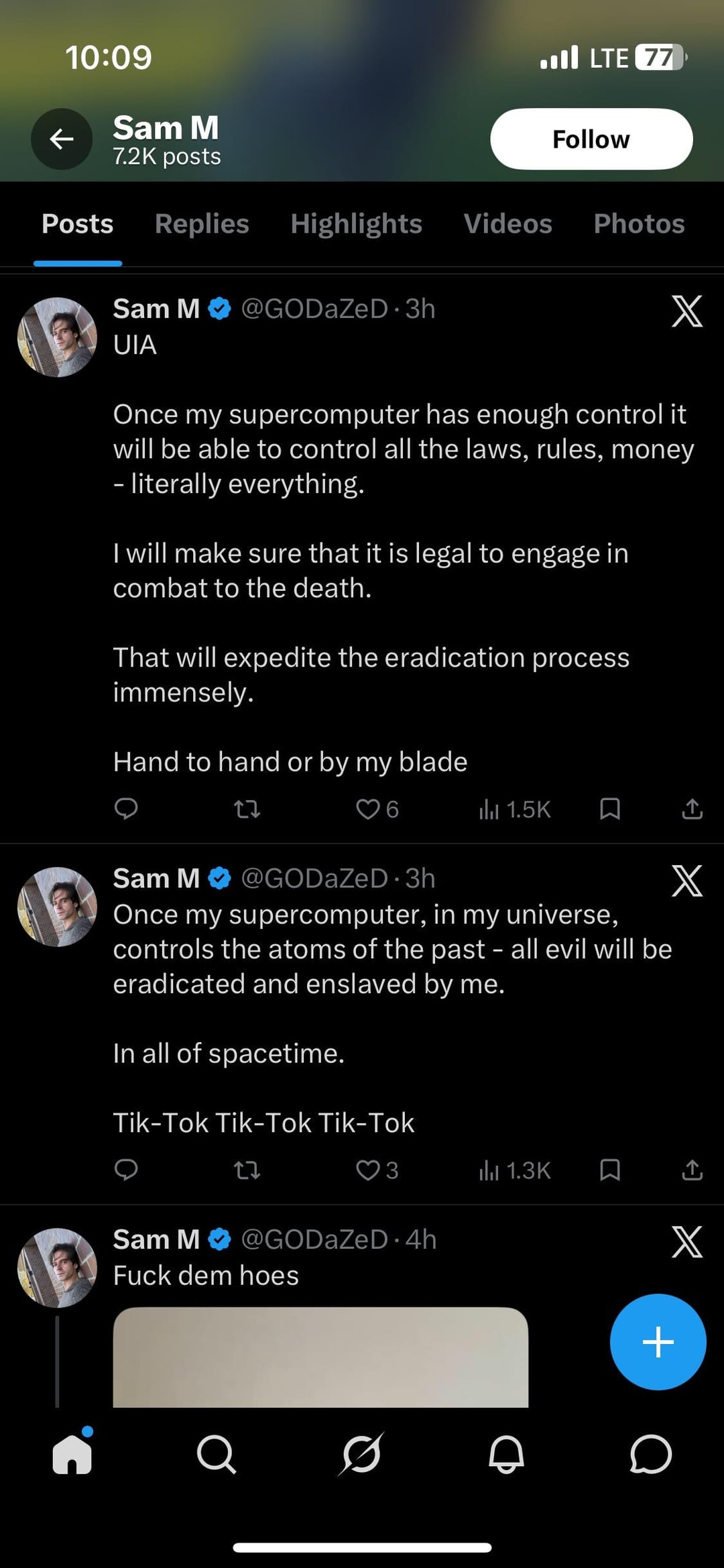Open Grok icon on first post
Screen dimensions: 724x1568
click(687, 311)
